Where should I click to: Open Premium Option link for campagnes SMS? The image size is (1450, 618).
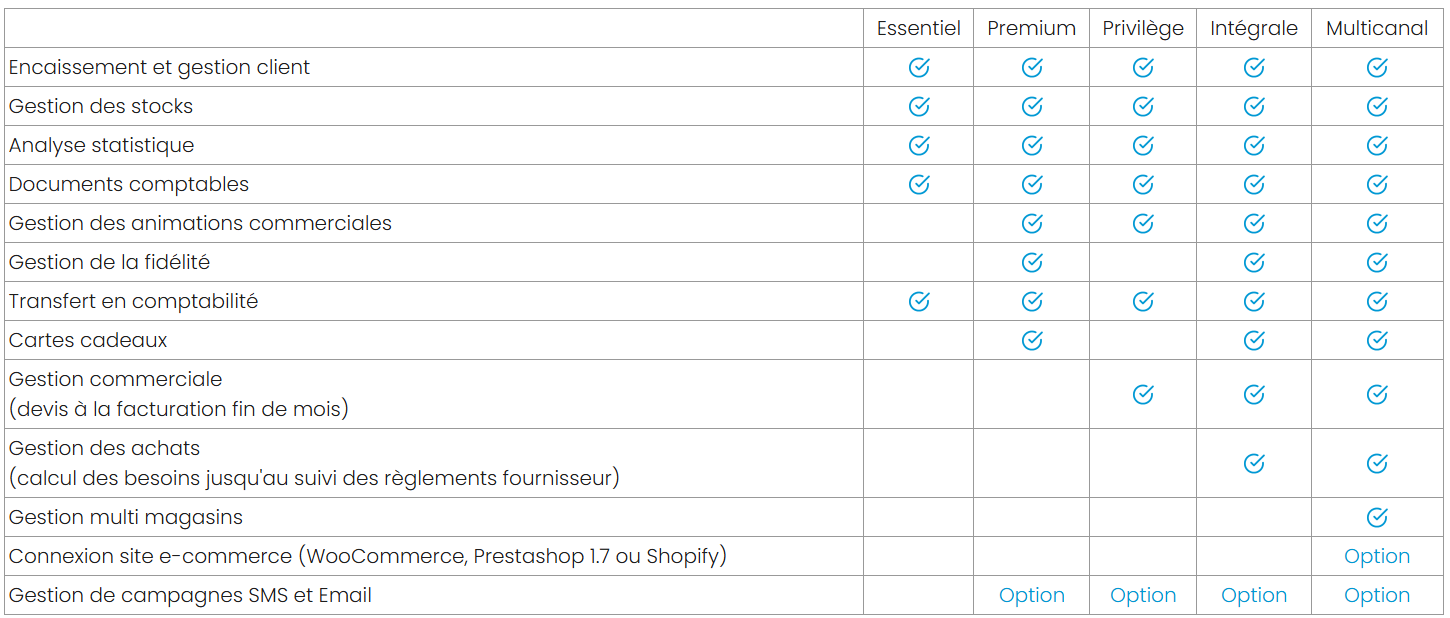[1032, 595]
